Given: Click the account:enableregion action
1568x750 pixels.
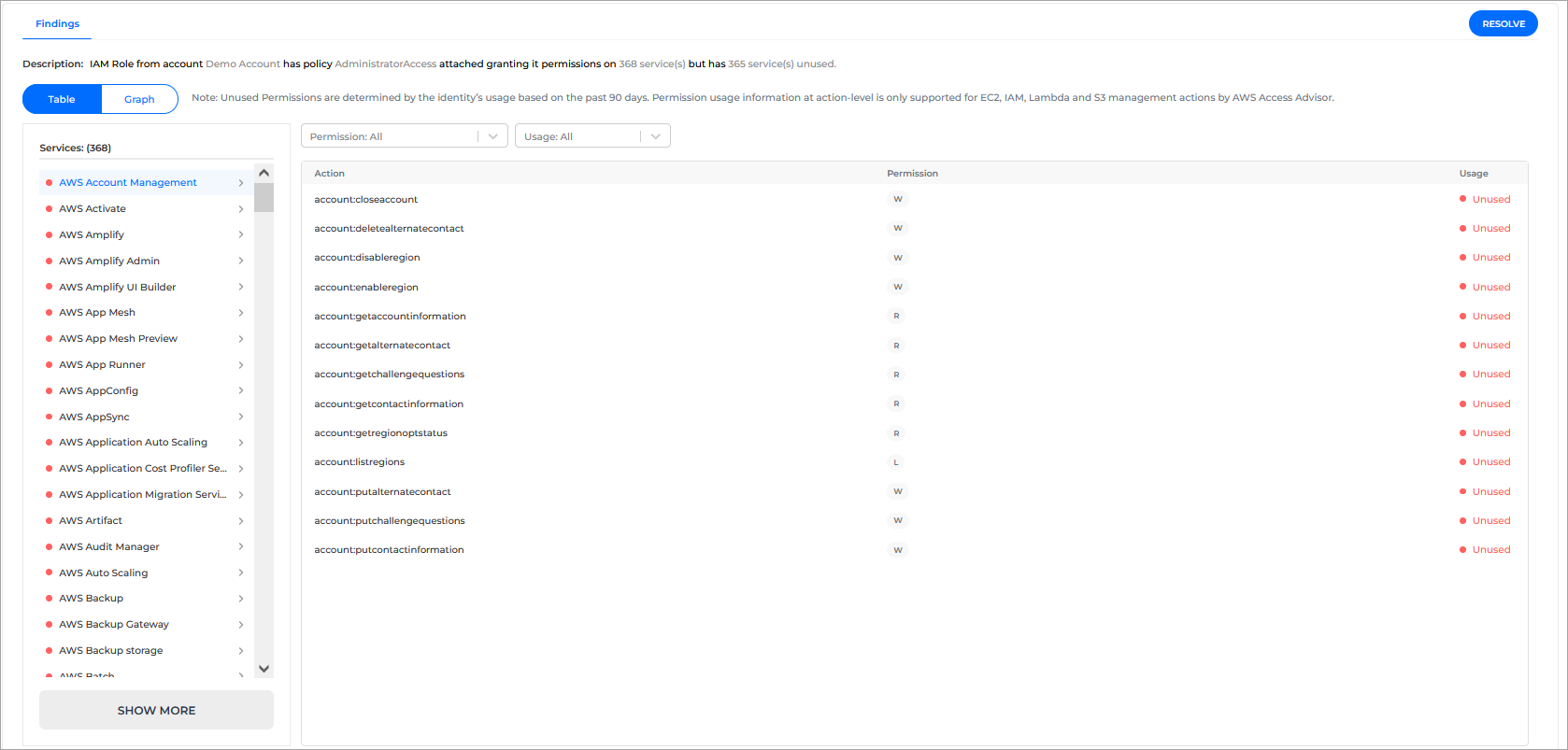Looking at the screenshot, I should coord(366,288).
